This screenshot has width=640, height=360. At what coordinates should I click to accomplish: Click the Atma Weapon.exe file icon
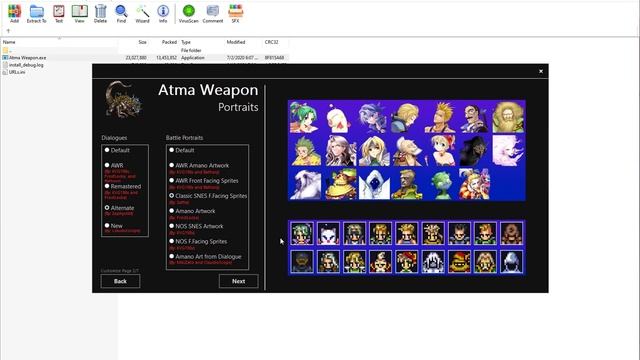click(5, 58)
